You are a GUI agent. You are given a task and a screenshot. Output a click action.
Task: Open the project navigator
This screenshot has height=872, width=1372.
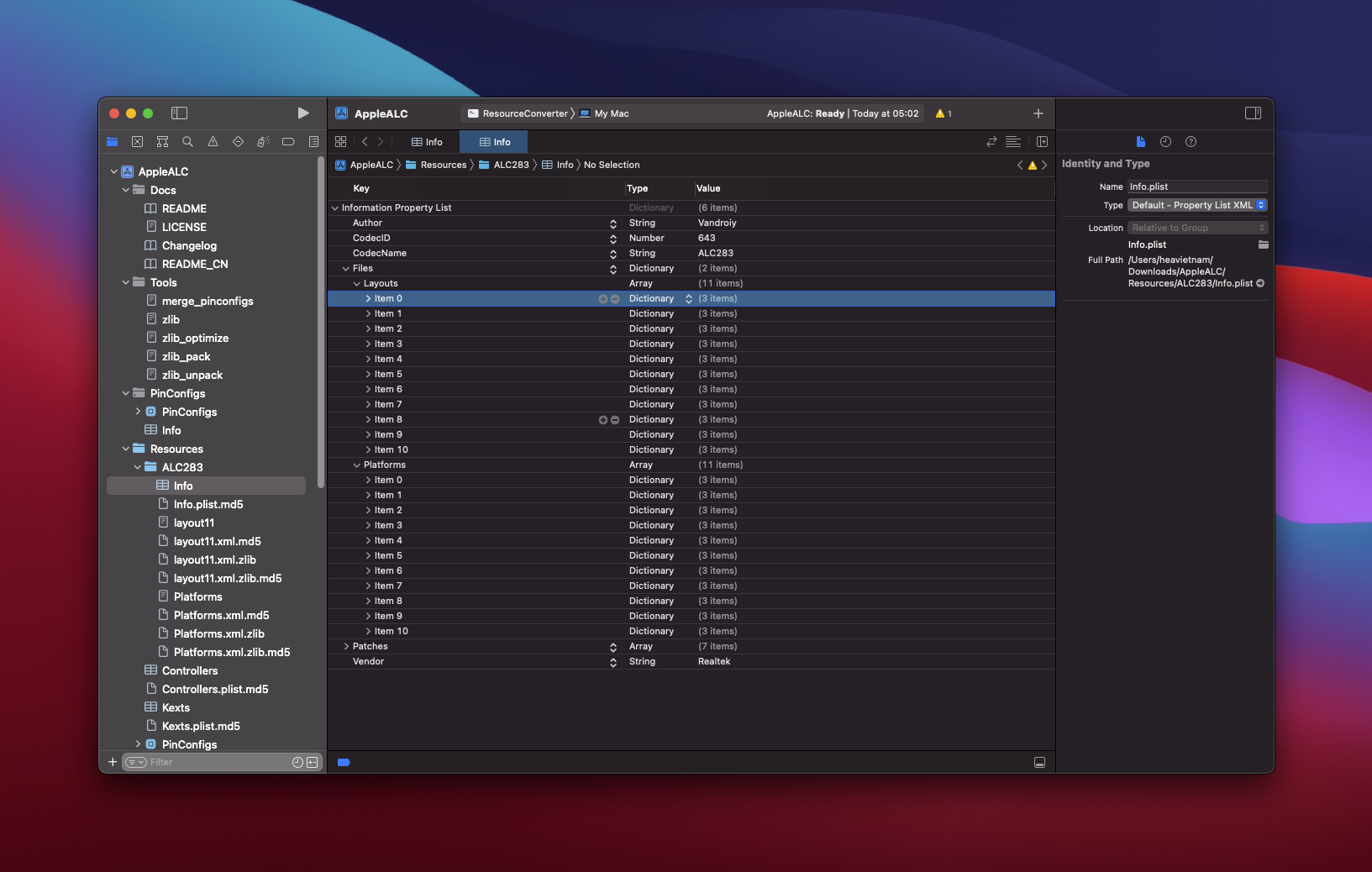(113, 142)
